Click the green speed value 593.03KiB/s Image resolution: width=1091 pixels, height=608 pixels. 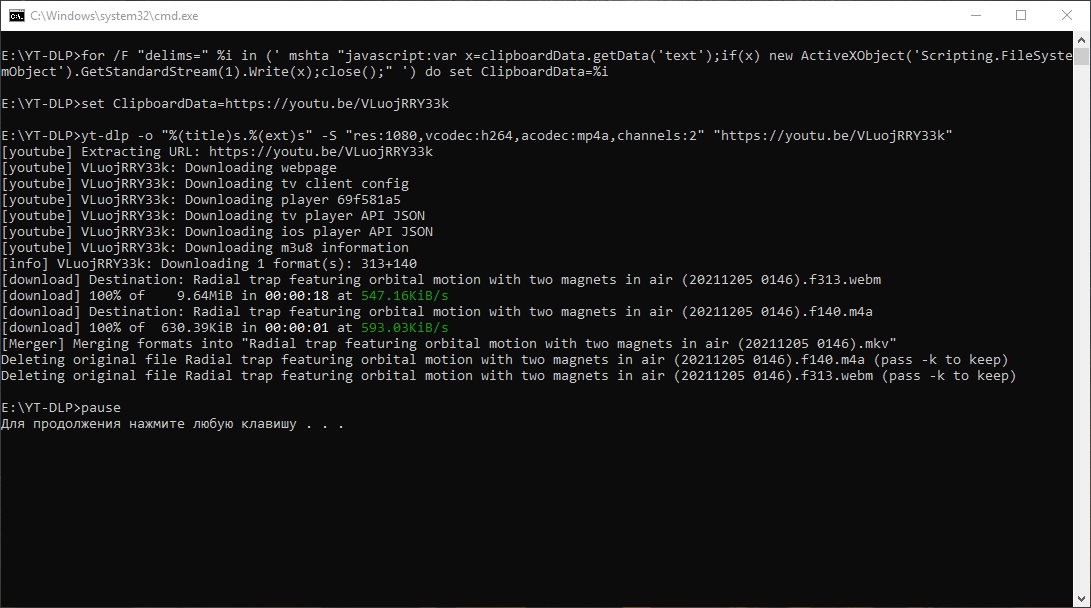tap(404, 328)
